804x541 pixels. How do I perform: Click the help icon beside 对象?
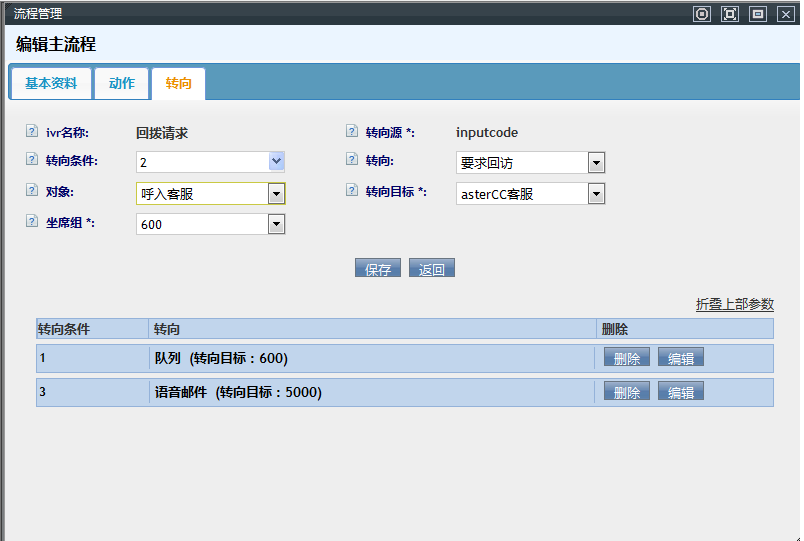pos(31,190)
